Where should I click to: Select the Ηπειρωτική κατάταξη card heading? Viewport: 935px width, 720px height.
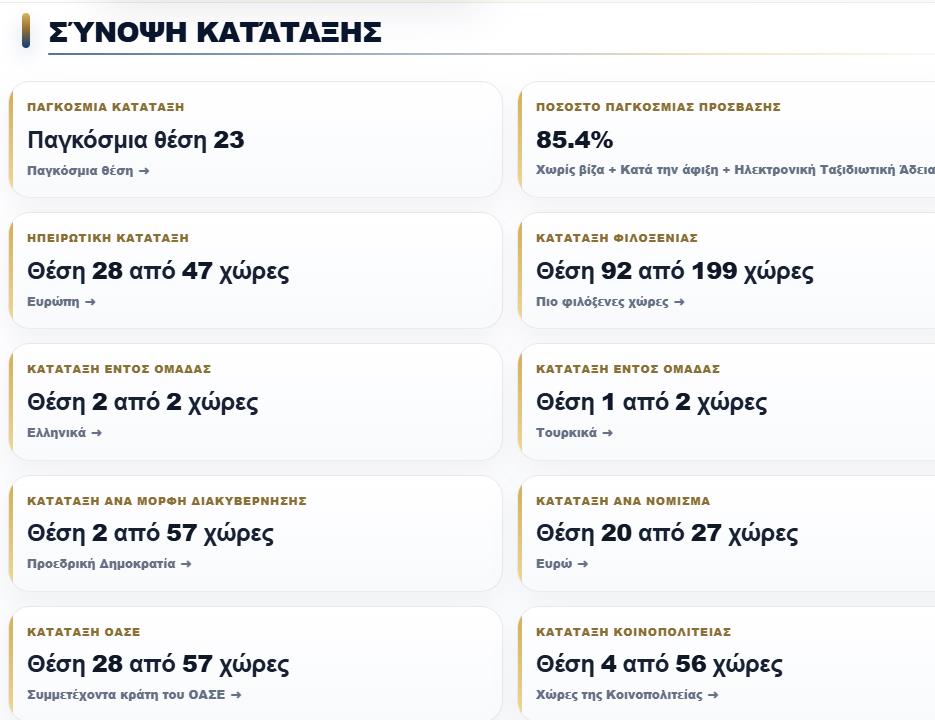(x=108, y=238)
